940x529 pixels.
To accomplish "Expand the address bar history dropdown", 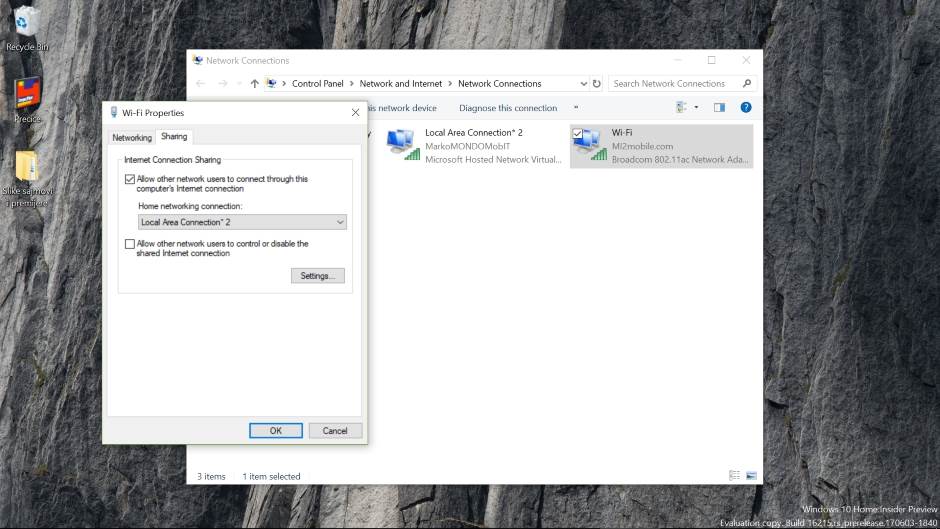I will tap(583, 84).
